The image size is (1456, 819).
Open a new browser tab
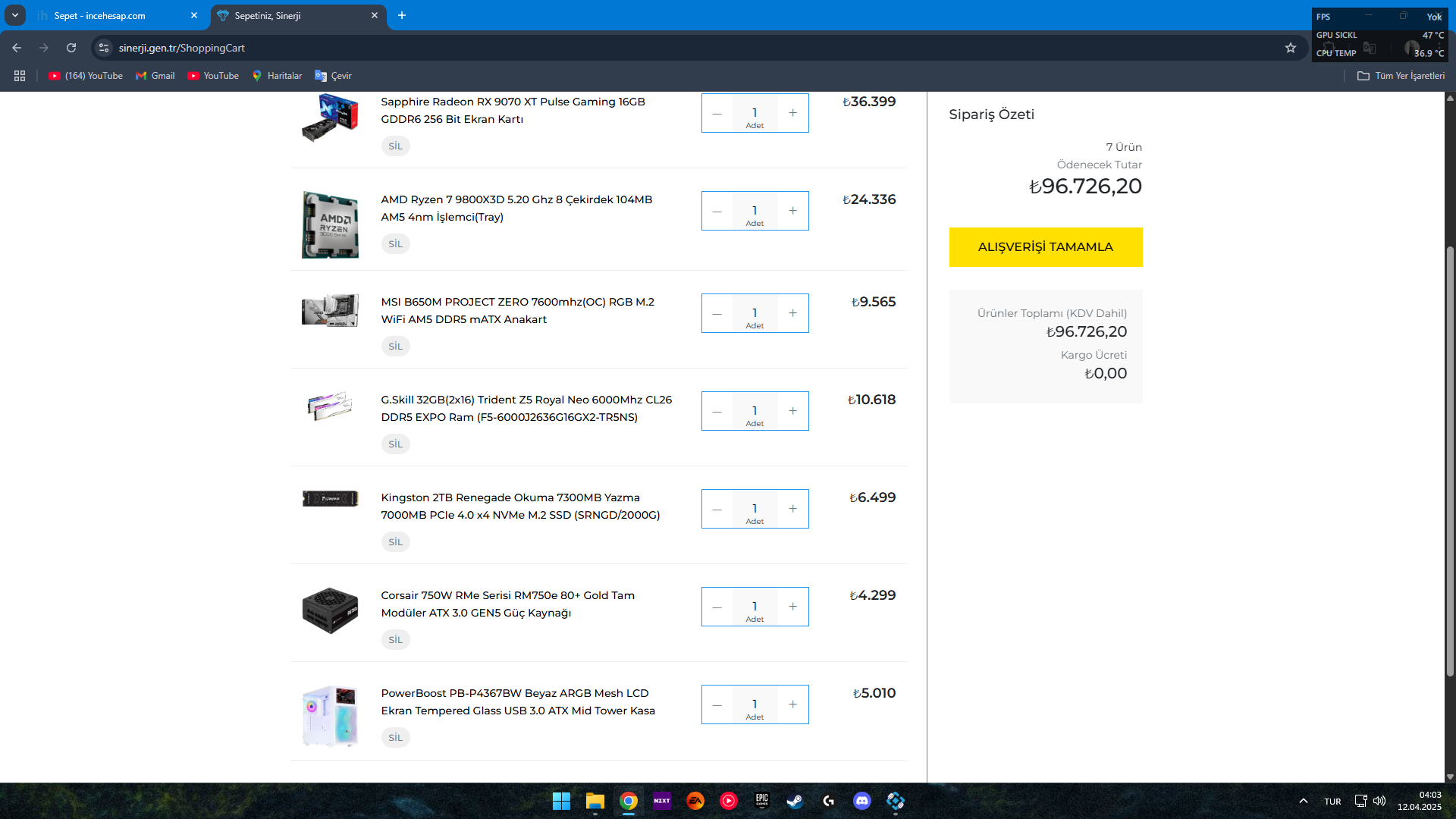[x=402, y=16]
